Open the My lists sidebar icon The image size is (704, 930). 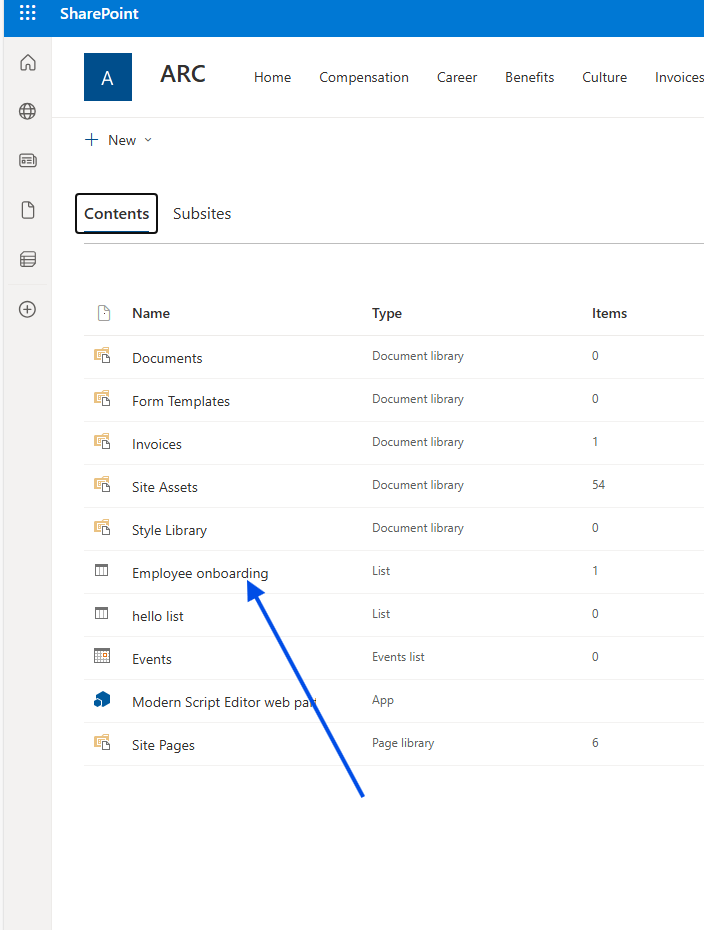(x=28, y=260)
